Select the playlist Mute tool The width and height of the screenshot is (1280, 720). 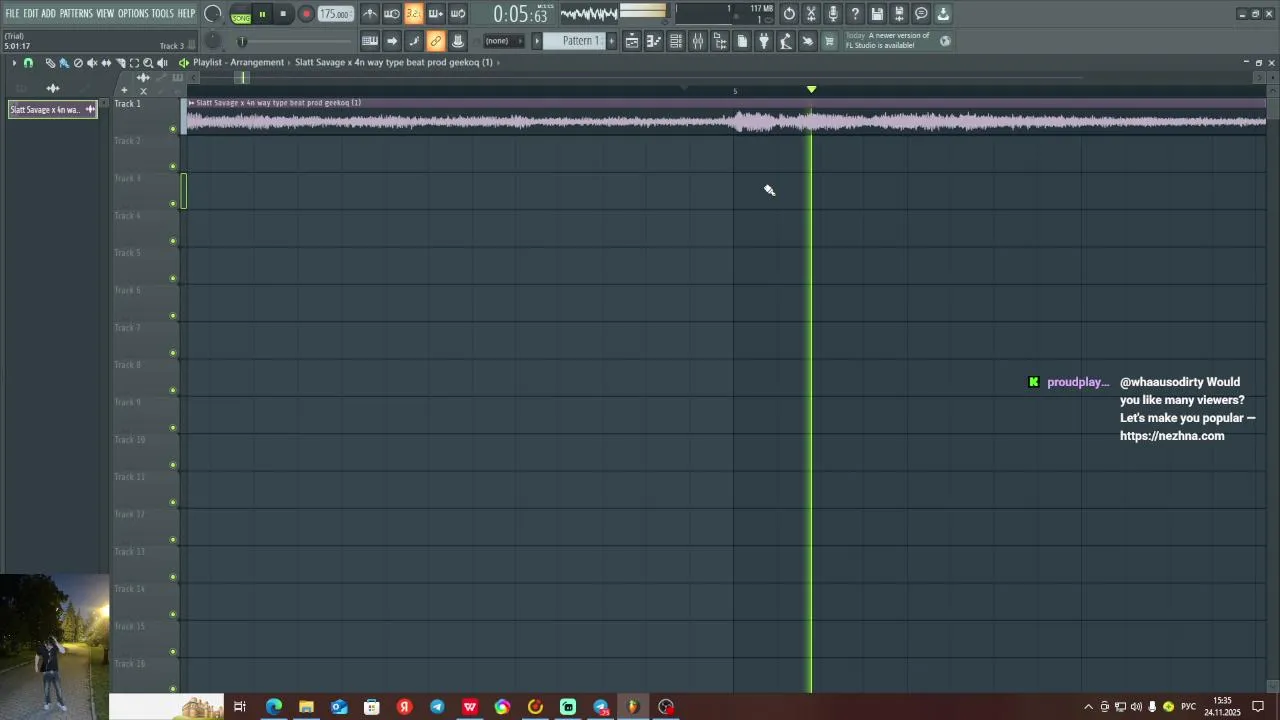point(92,63)
